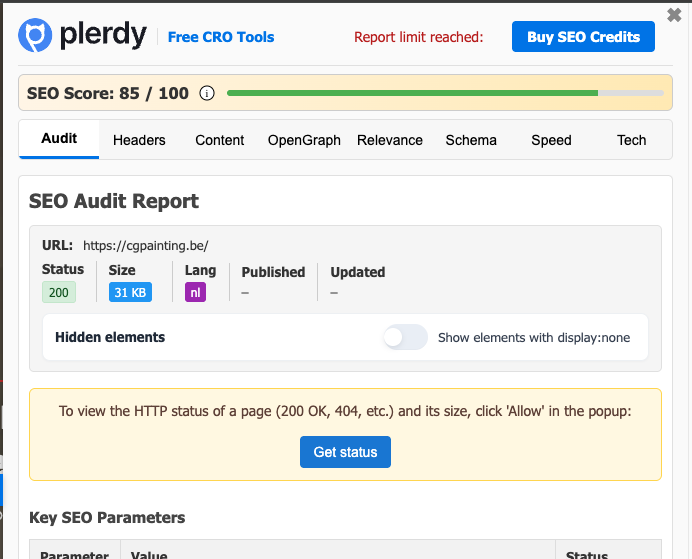Click Show elements with display:none label
The image size is (692, 559).
pos(534,338)
